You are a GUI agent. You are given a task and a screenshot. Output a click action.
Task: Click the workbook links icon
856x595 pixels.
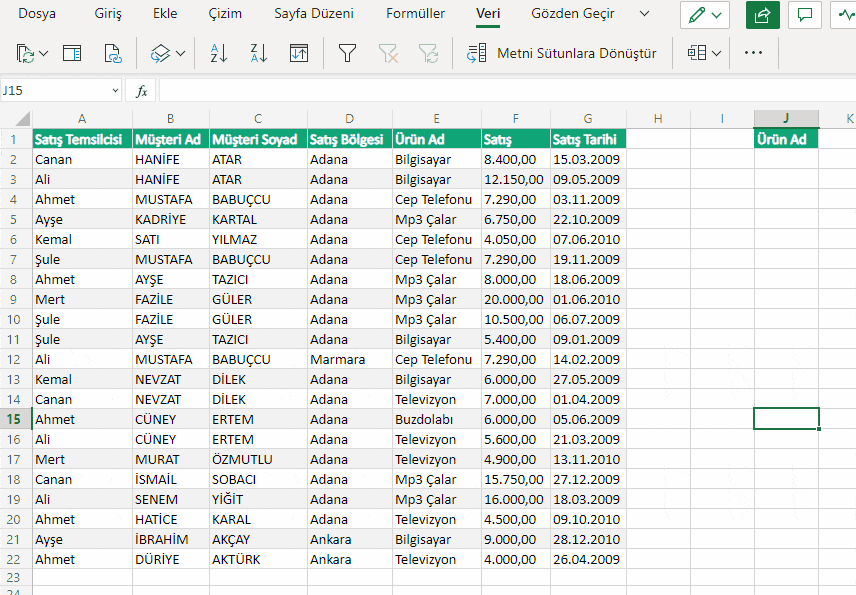(x=113, y=53)
